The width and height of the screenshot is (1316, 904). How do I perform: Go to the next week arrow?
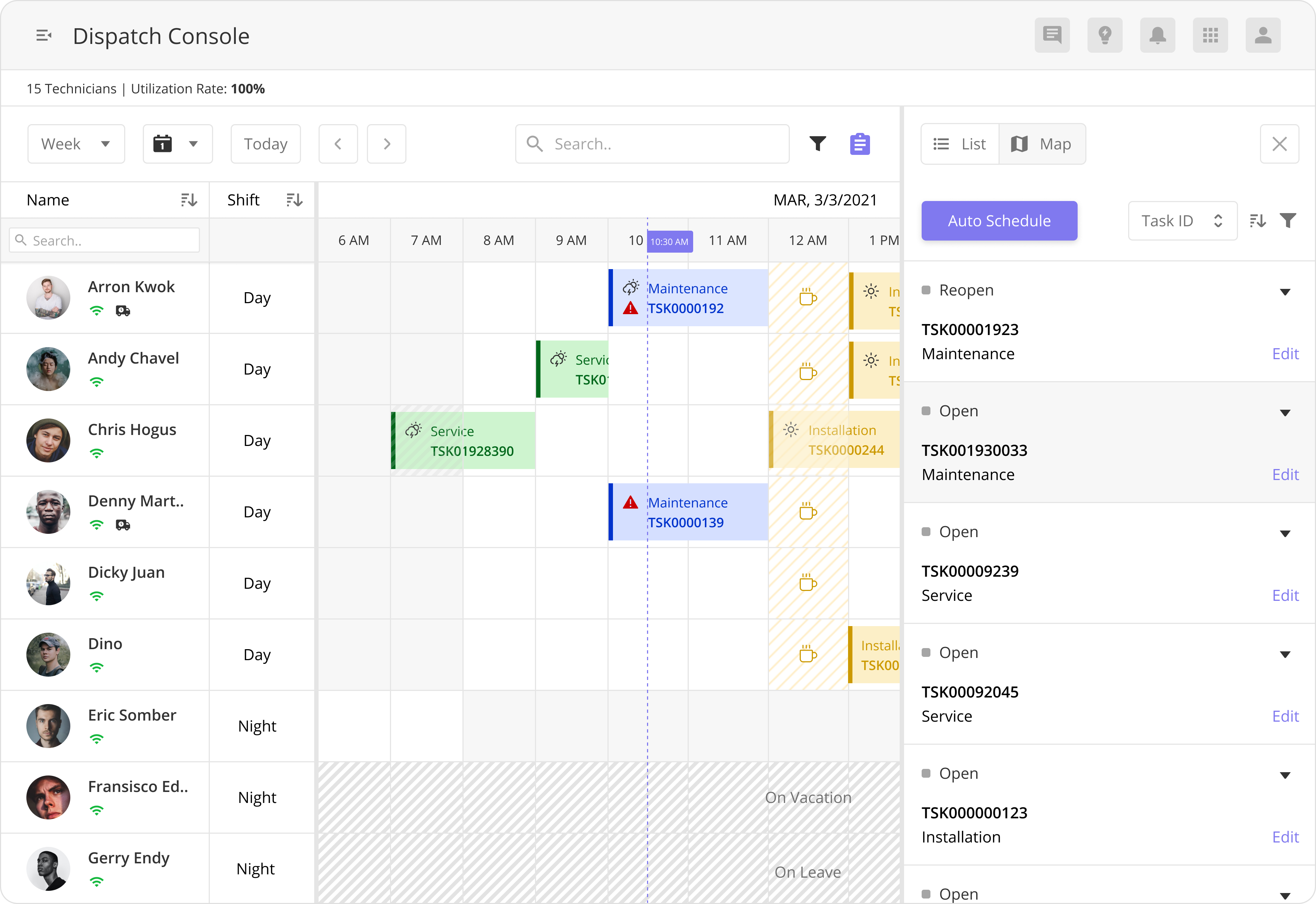[387, 144]
